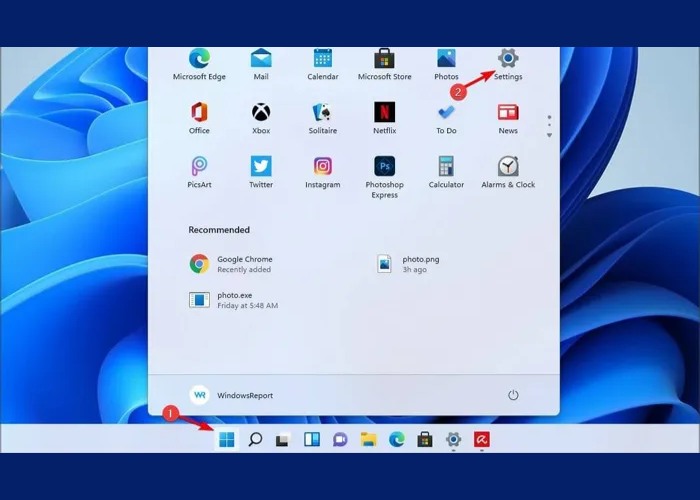
Task: Open recommended Google Chrome item
Action: coord(230,264)
